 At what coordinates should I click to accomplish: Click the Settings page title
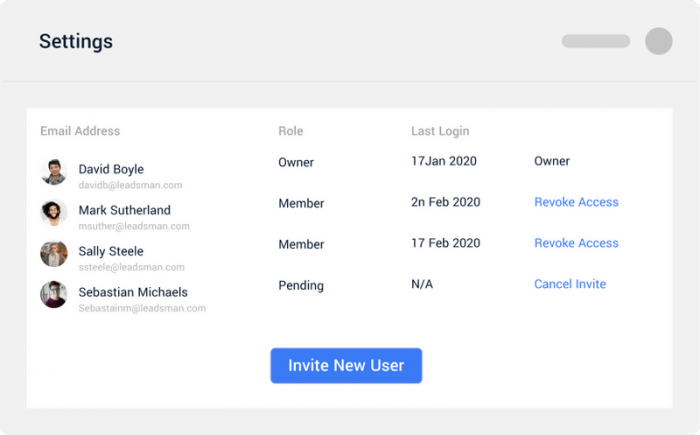[76, 42]
